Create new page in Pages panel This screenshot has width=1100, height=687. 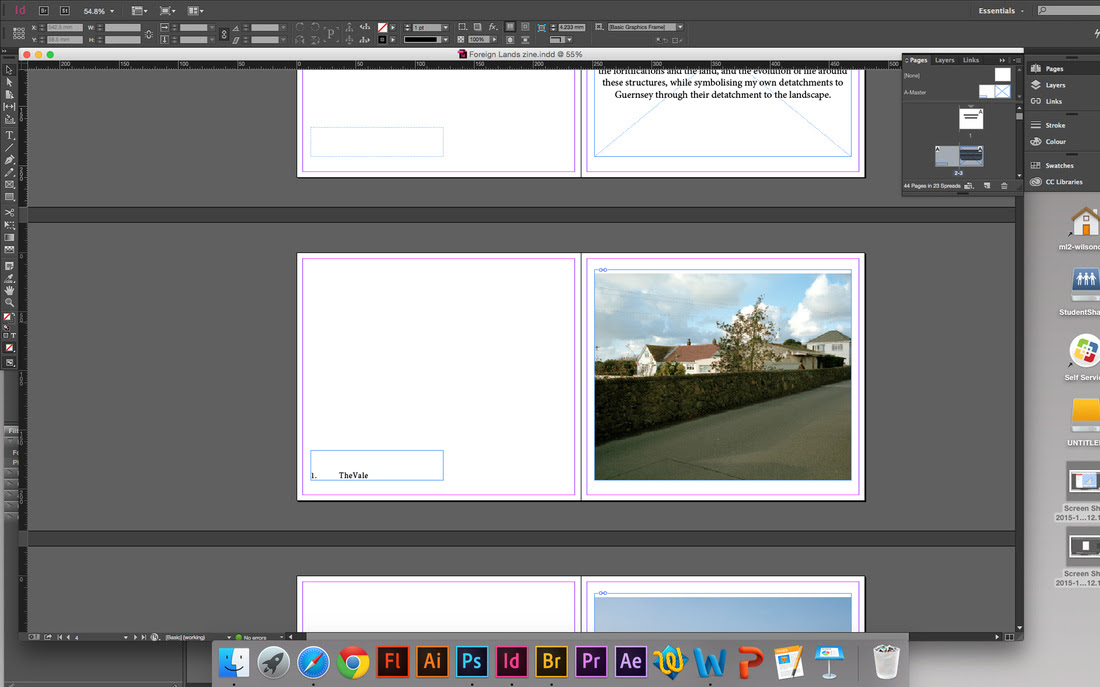pyautogui.click(x=987, y=186)
